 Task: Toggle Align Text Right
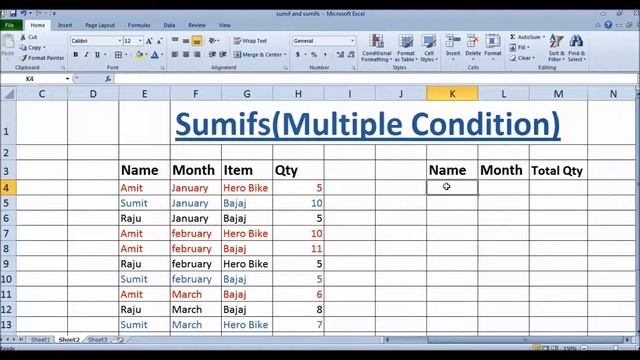tap(197, 55)
